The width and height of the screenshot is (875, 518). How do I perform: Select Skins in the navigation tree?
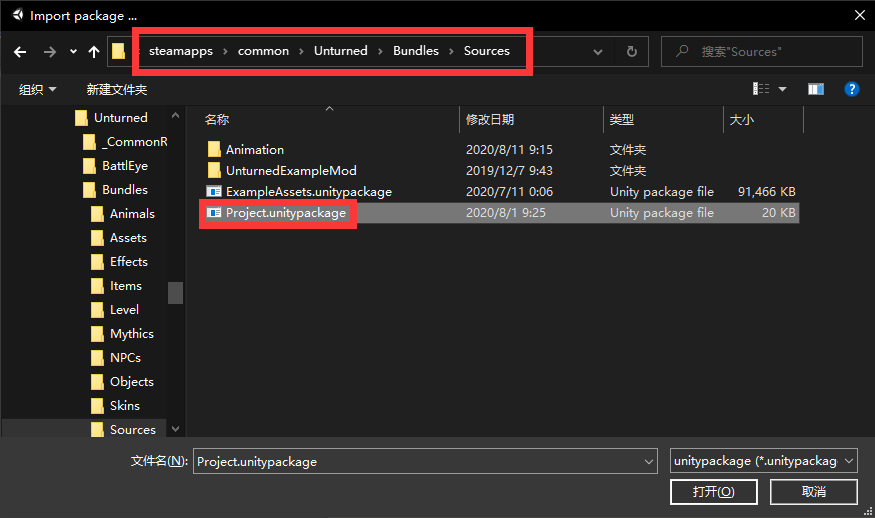tap(125, 406)
